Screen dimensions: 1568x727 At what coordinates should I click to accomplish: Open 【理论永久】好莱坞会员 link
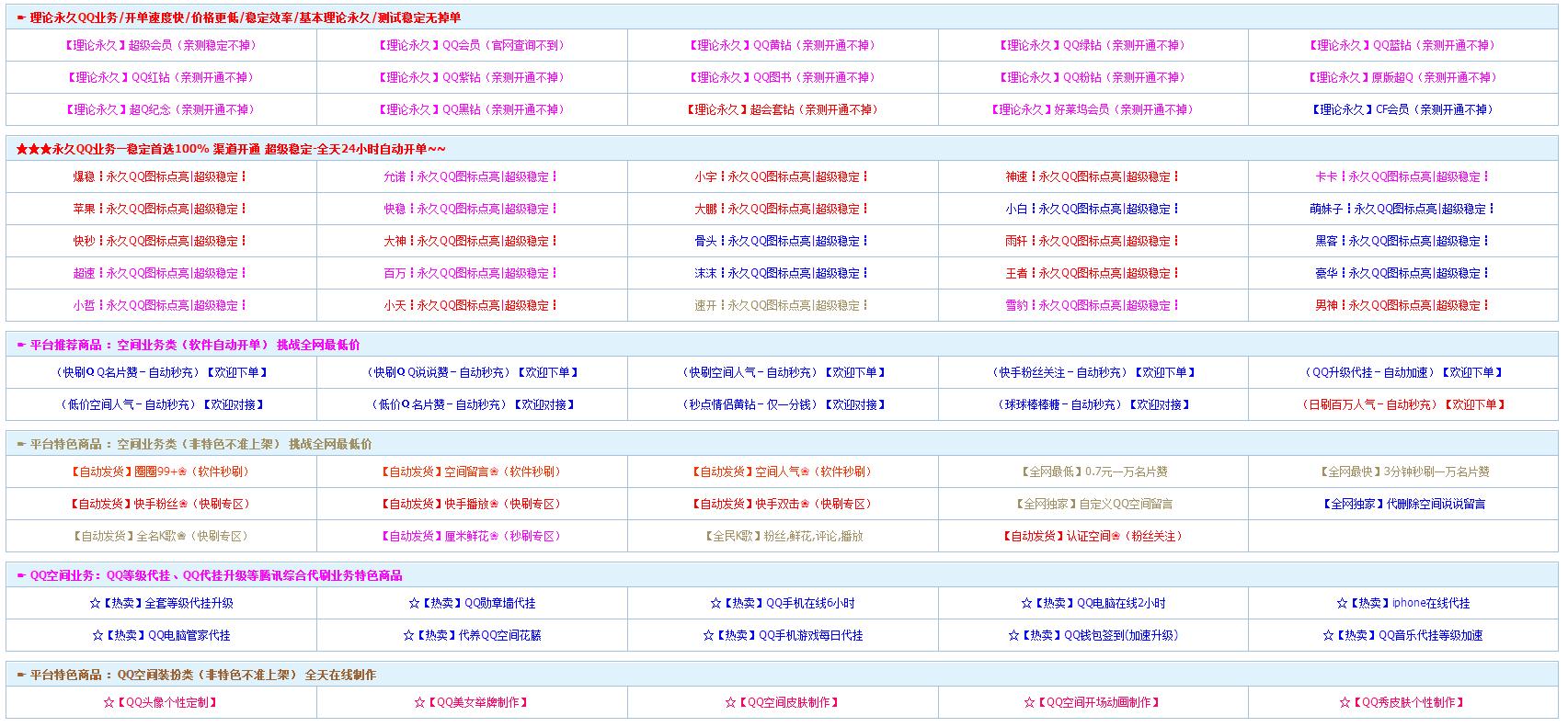[x=1093, y=109]
